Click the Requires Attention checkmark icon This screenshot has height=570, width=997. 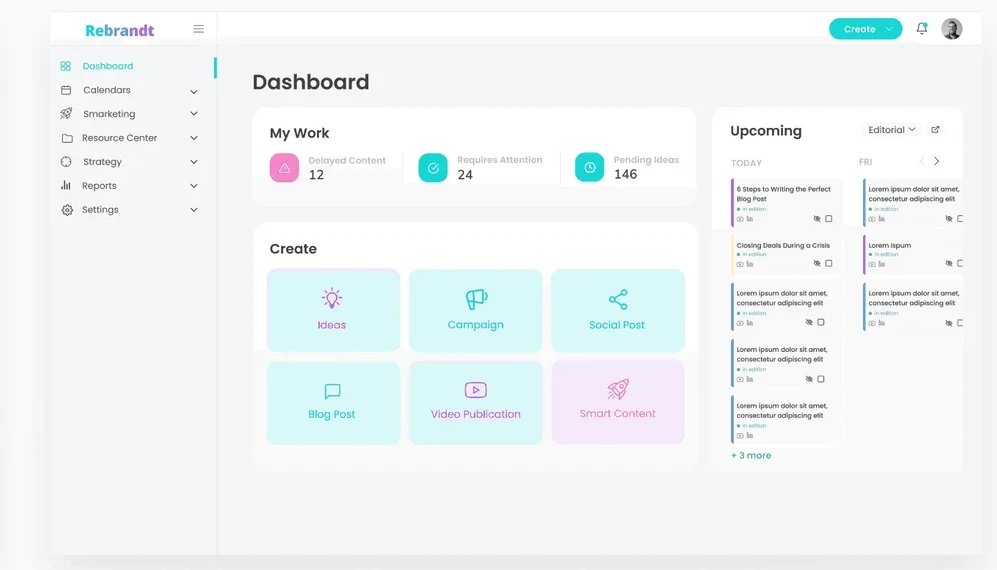(433, 167)
